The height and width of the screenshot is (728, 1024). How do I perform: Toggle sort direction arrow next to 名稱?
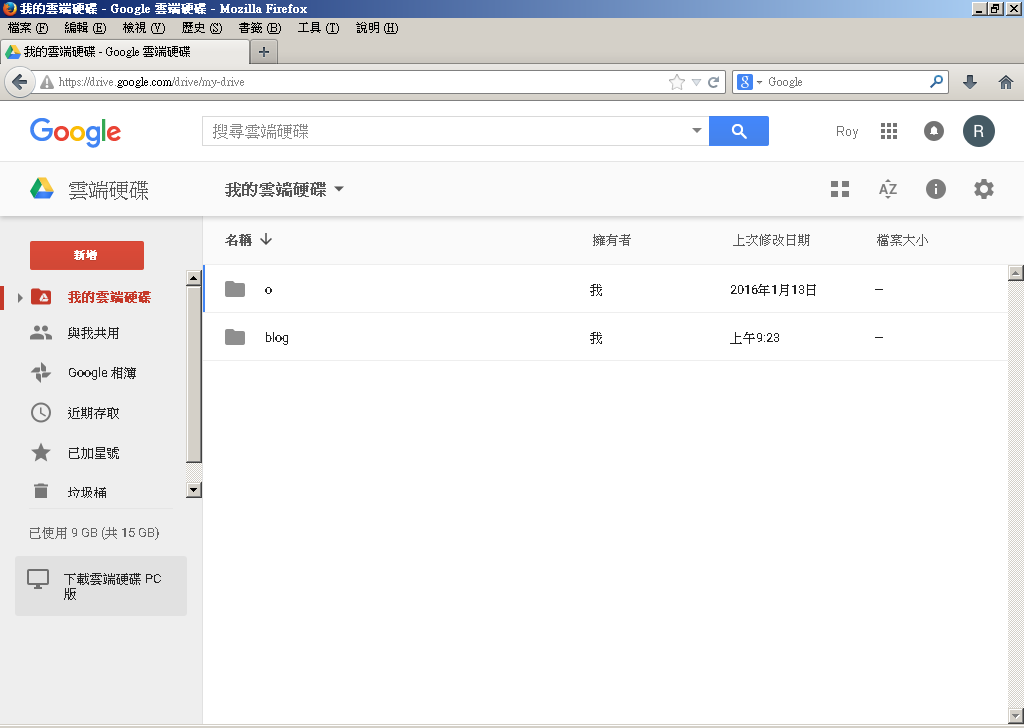(x=266, y=239)
